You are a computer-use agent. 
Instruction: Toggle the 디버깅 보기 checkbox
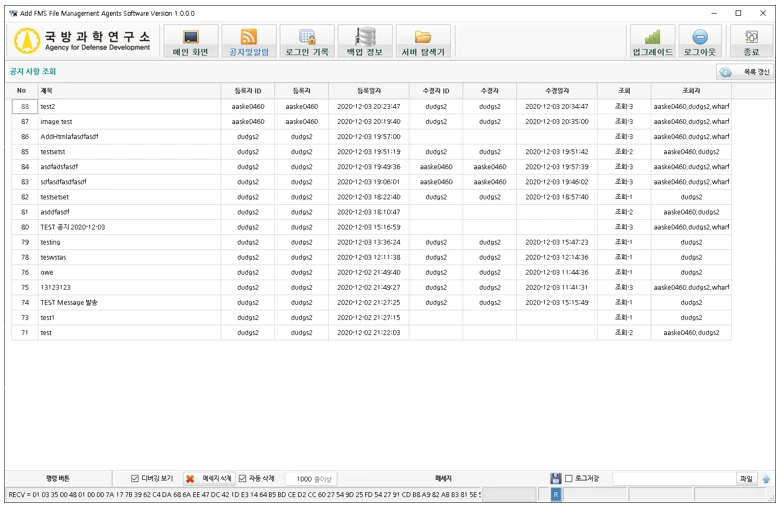[x=134, y=479]
